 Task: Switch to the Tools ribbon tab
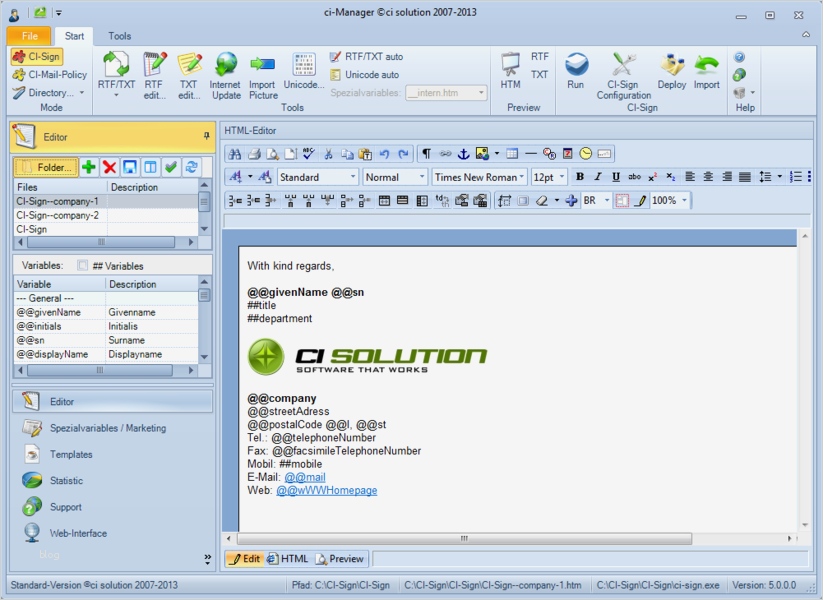(120, 36)
